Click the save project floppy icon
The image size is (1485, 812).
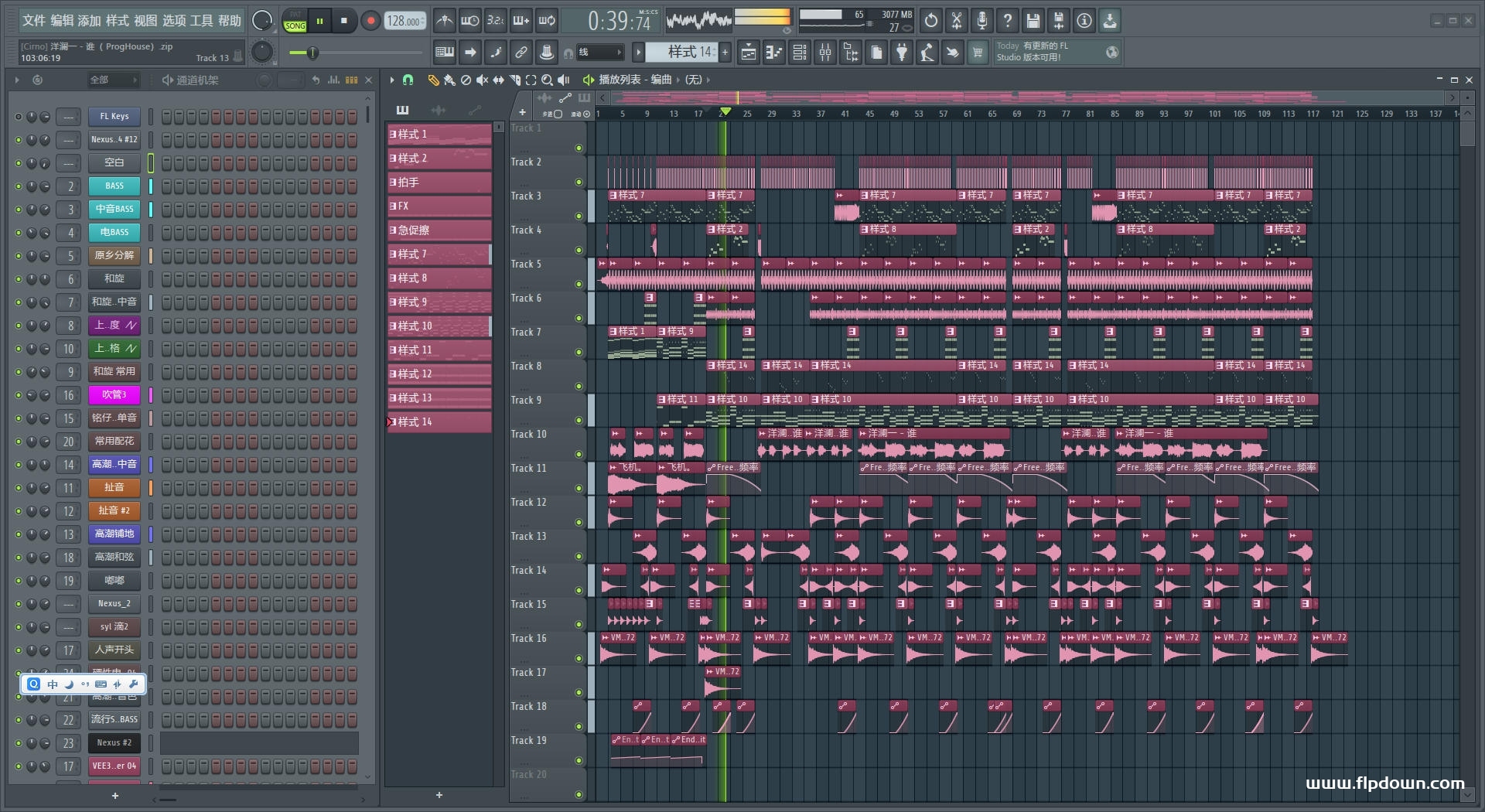click(1033, 21)
